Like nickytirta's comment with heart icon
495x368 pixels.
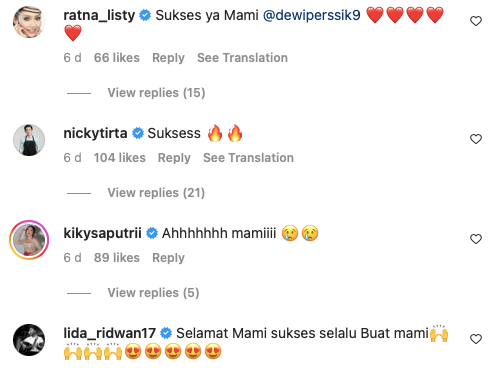point(476,139)
